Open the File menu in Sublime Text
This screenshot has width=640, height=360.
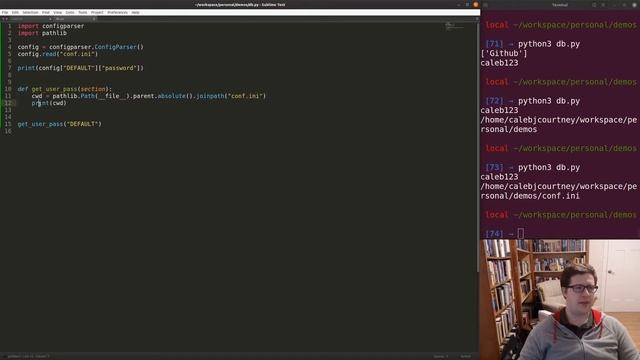click(5, 12)
